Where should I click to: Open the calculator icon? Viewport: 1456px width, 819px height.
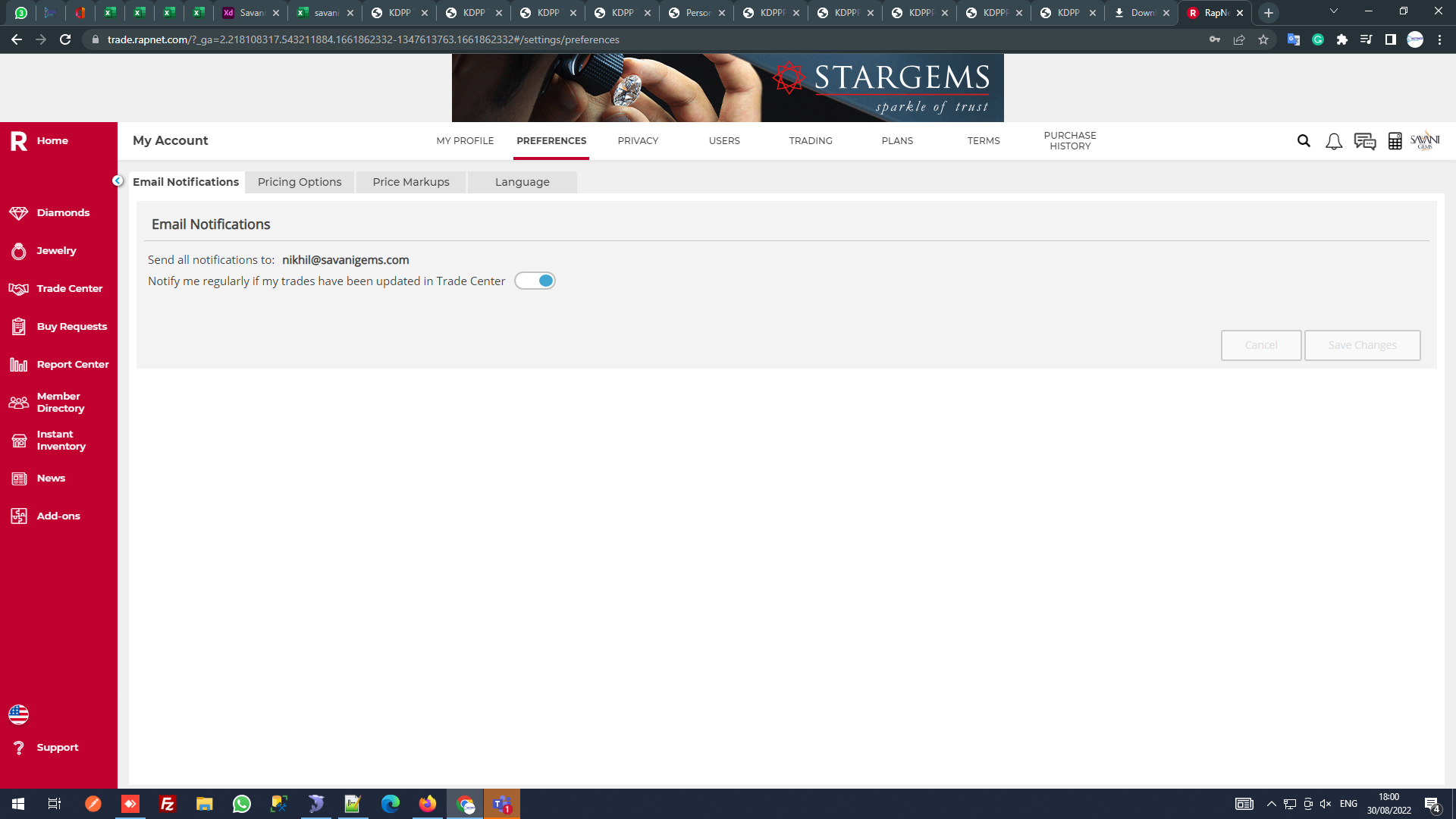[x=1395, y=141]
